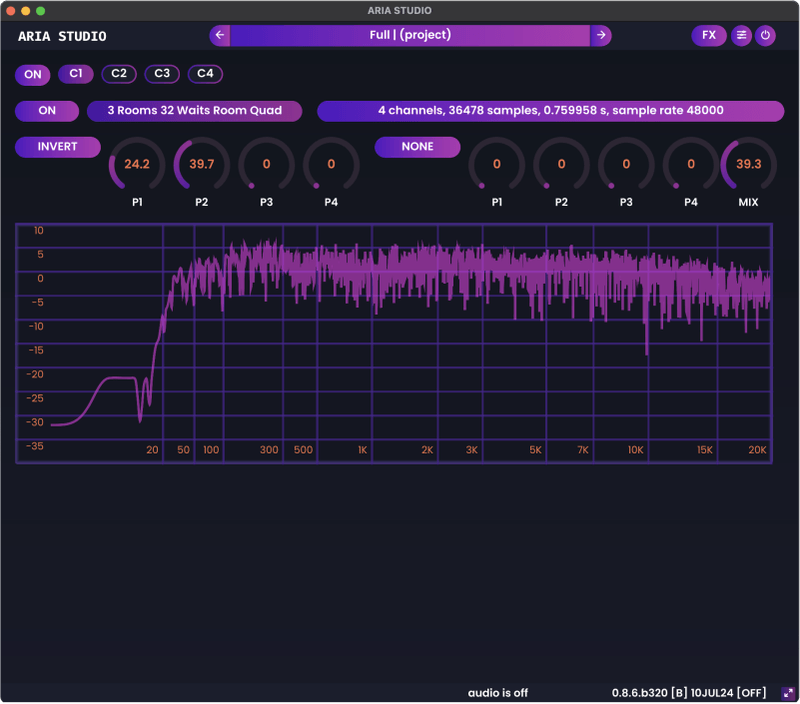Screen dimensions: 800x704
Task: Click the frequency response graph
Action: (394, 343)
